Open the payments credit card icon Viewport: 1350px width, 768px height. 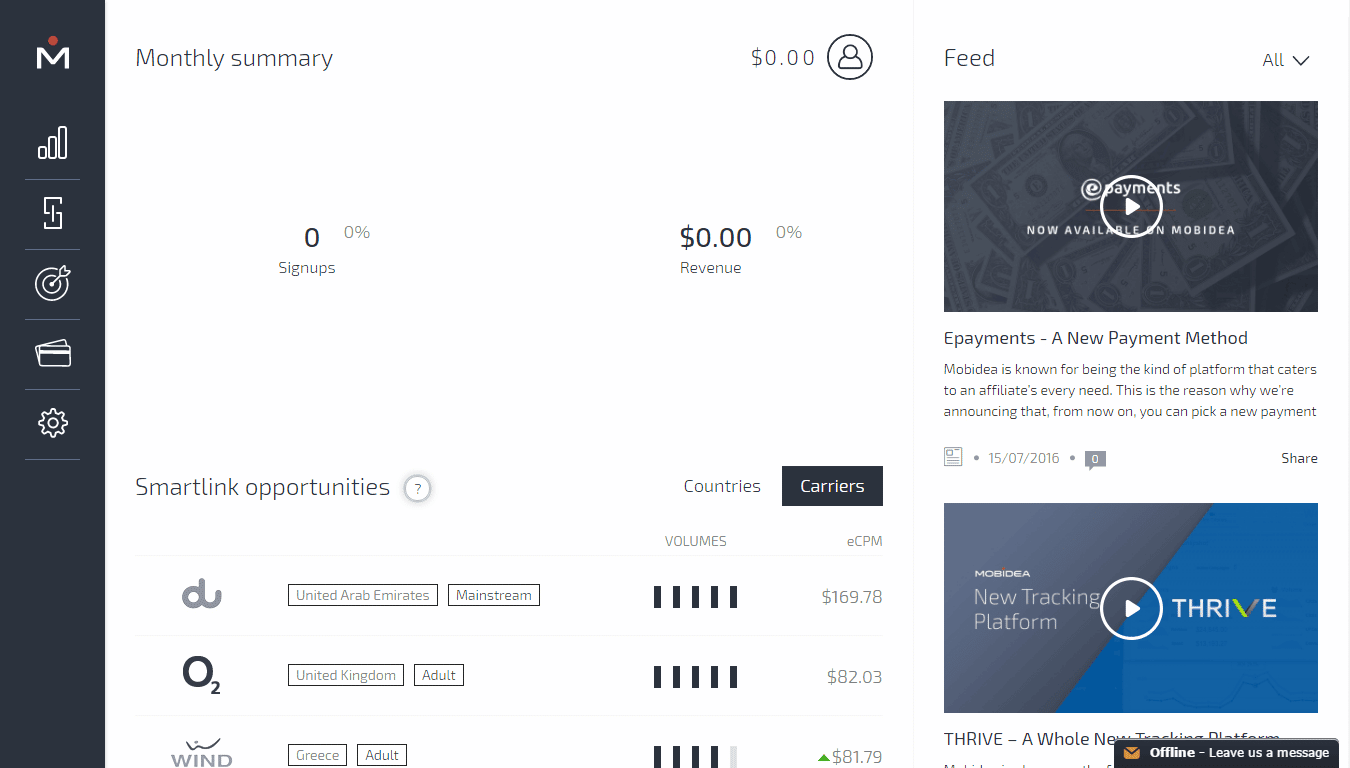tap(53, 353)
